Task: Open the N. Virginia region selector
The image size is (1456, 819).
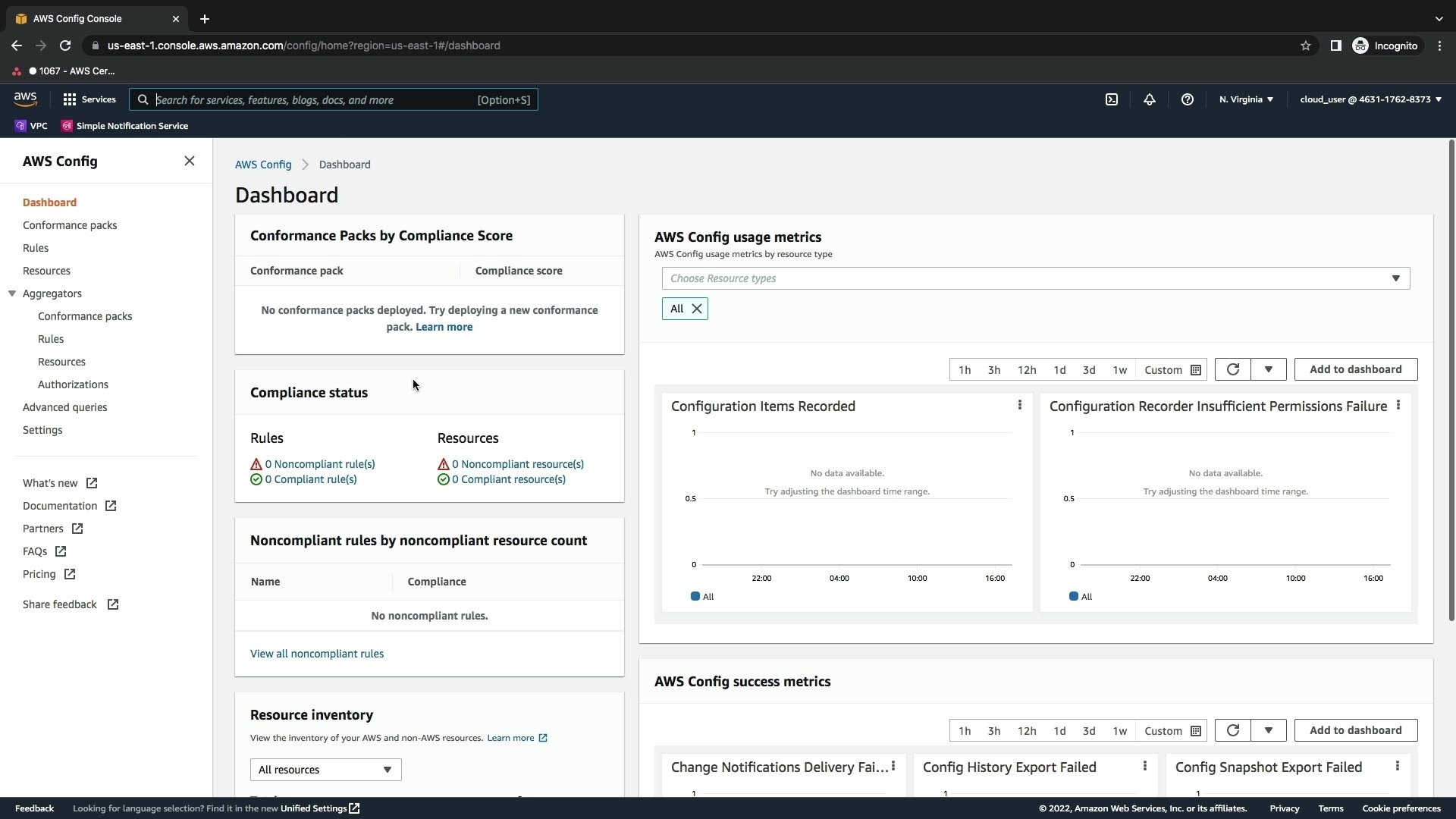Action: pos(1246,99)
